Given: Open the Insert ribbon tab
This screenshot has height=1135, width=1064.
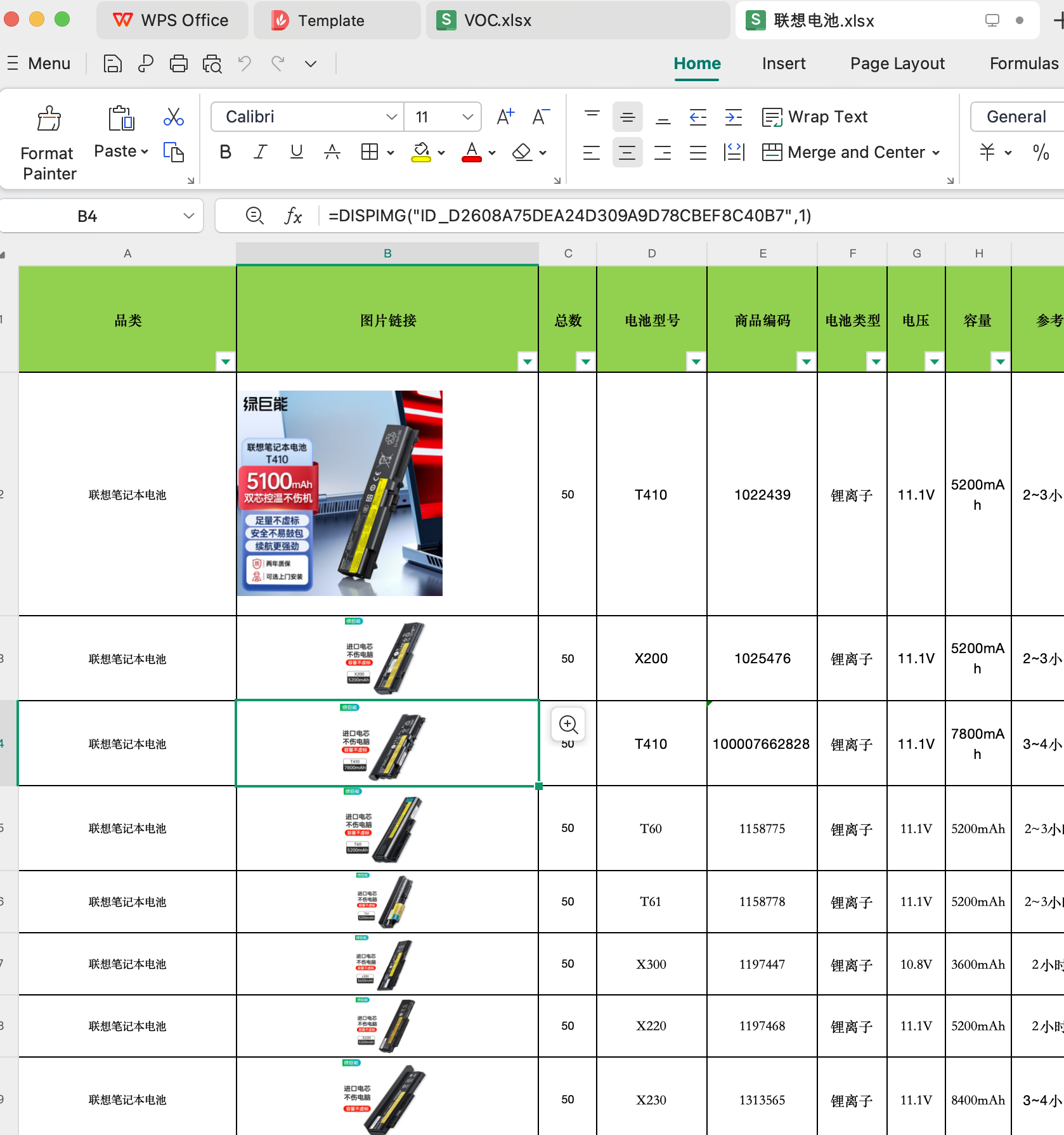Looking at the screenshot, I should (x=784, y=63).
